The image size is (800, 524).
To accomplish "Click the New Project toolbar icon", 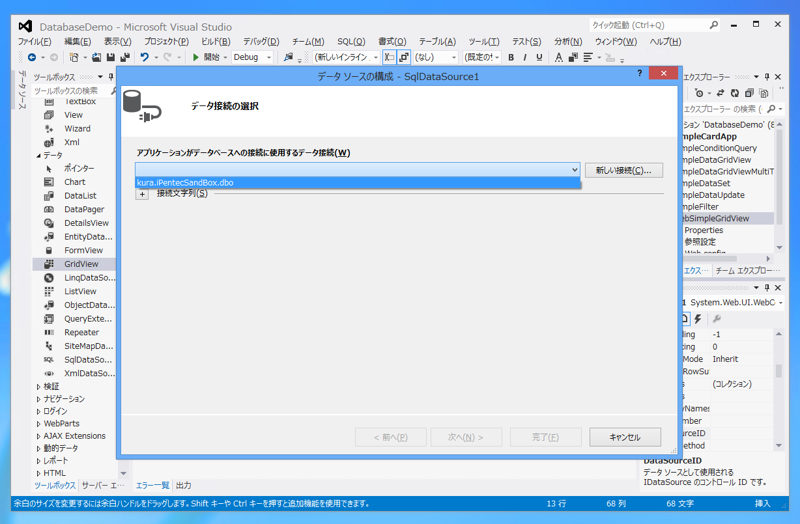I will point(74,57).
